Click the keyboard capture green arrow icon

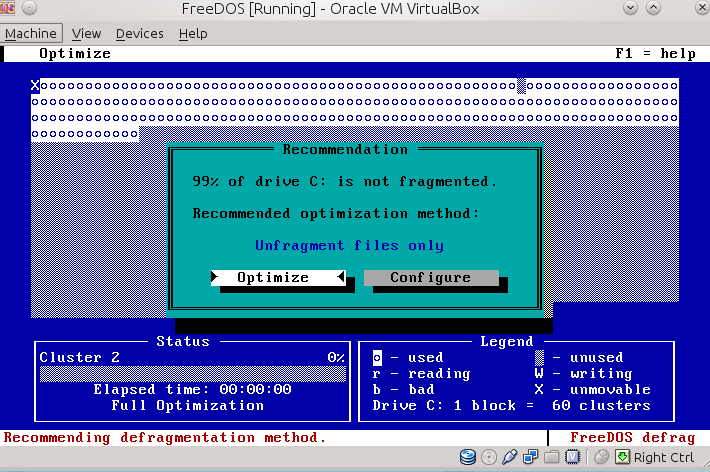pyautogui.click(x=622, y=457)
